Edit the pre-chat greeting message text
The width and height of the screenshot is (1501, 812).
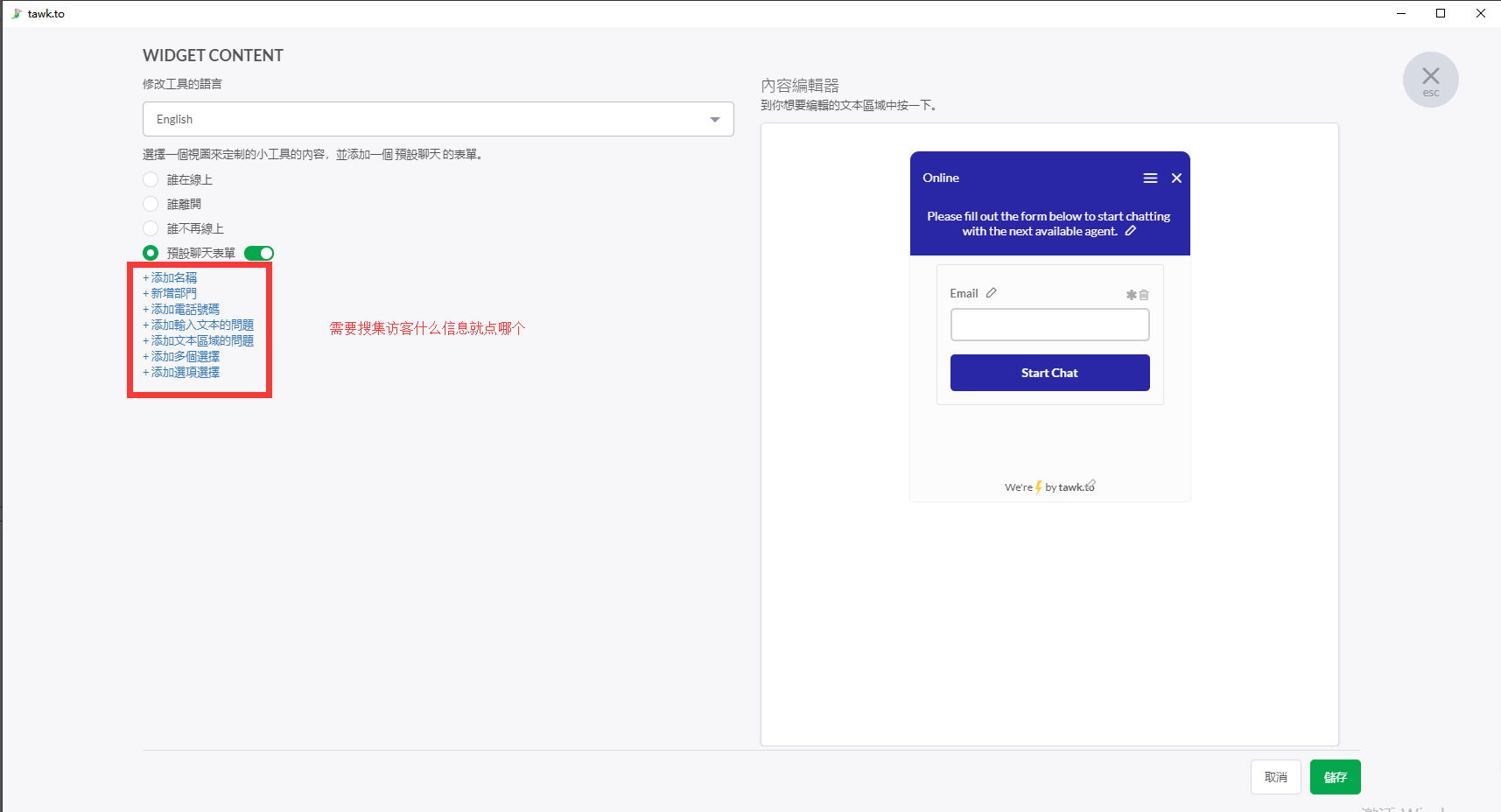(1130, 231)
